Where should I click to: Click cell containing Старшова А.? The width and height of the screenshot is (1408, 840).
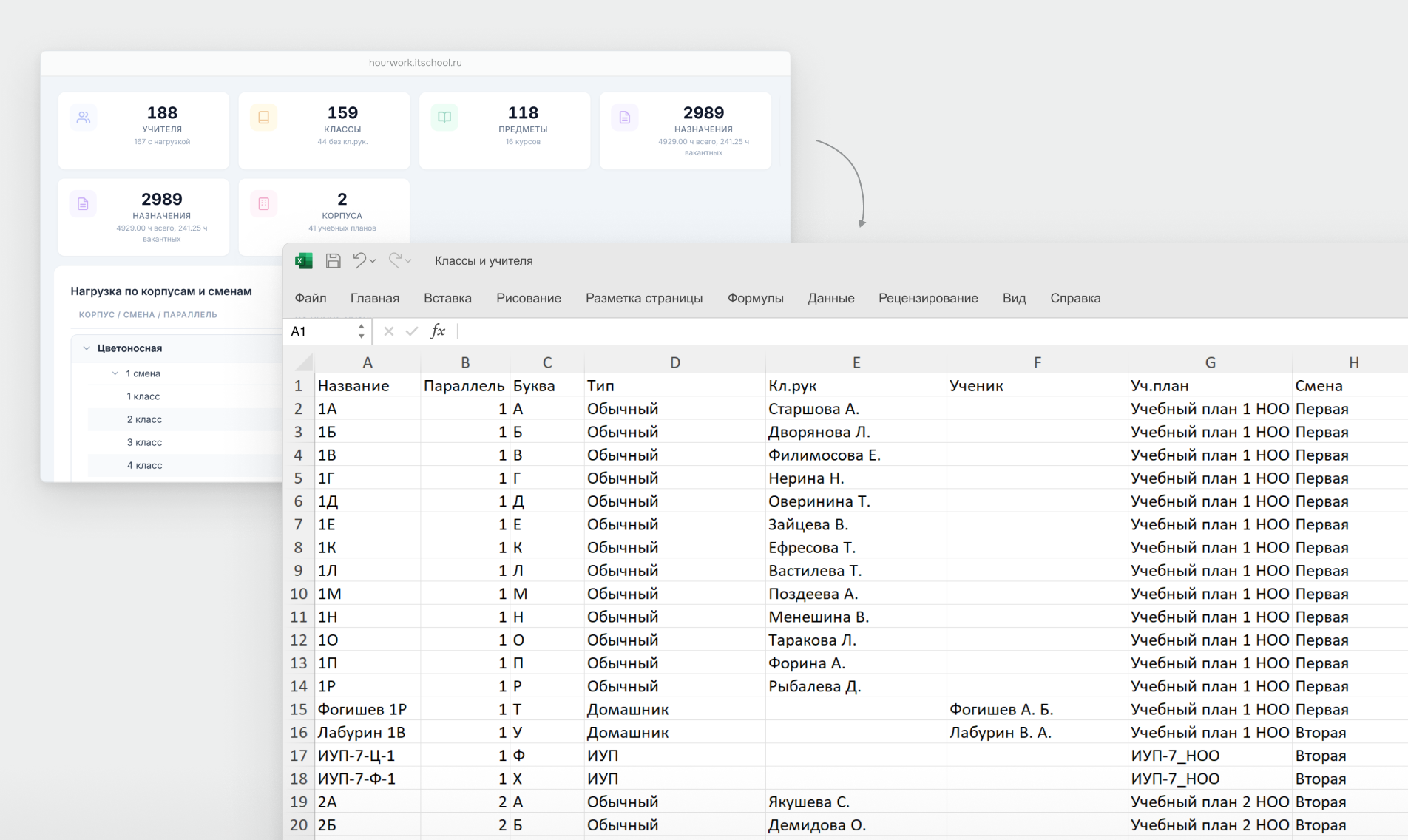tap(856, 409)
